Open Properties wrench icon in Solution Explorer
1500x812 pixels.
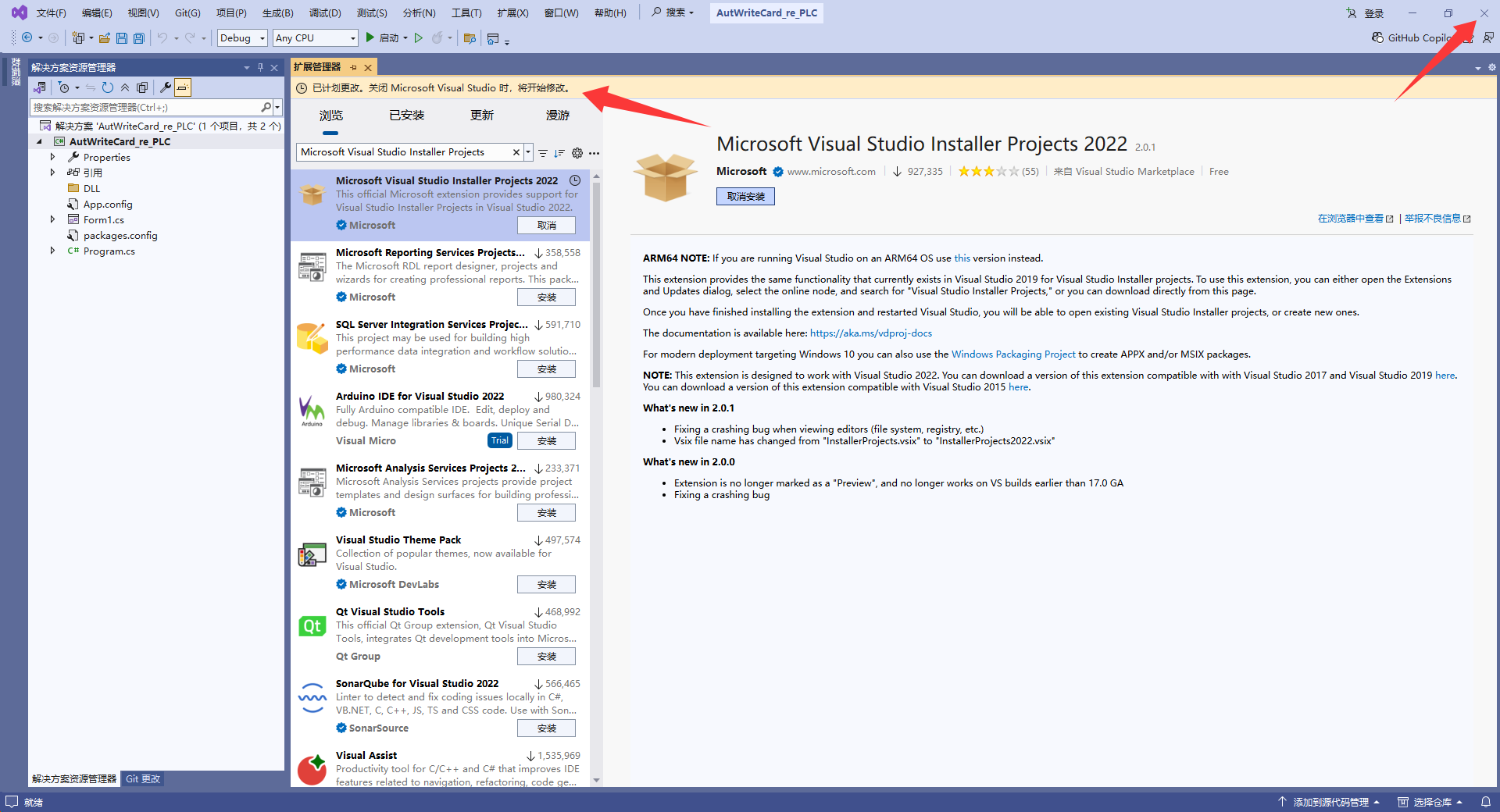(x=166, y=87)
